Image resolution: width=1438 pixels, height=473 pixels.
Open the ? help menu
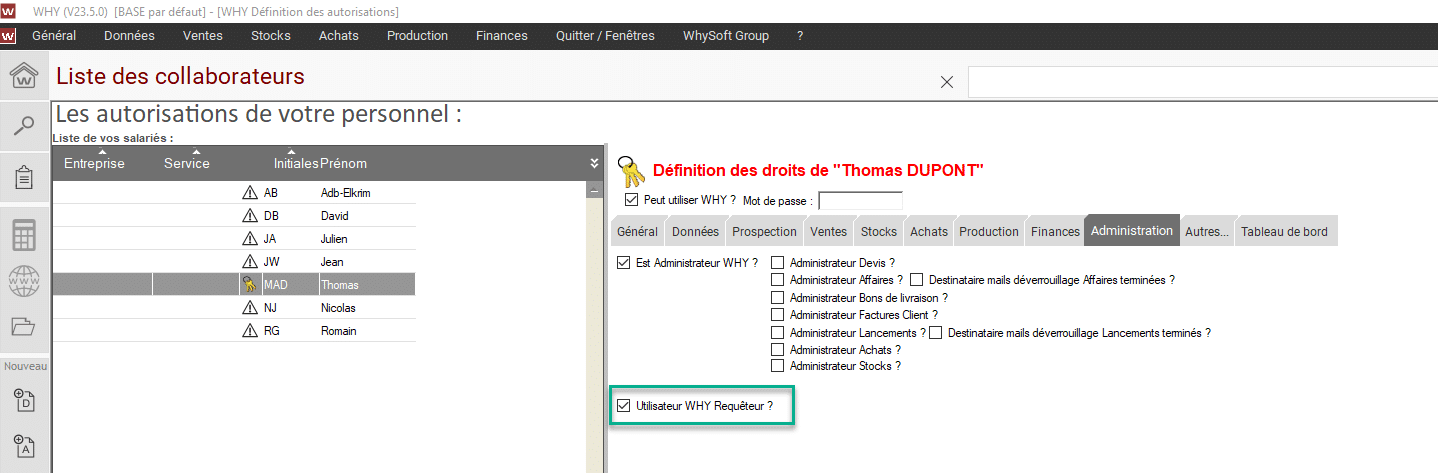(x=800, y=35)
